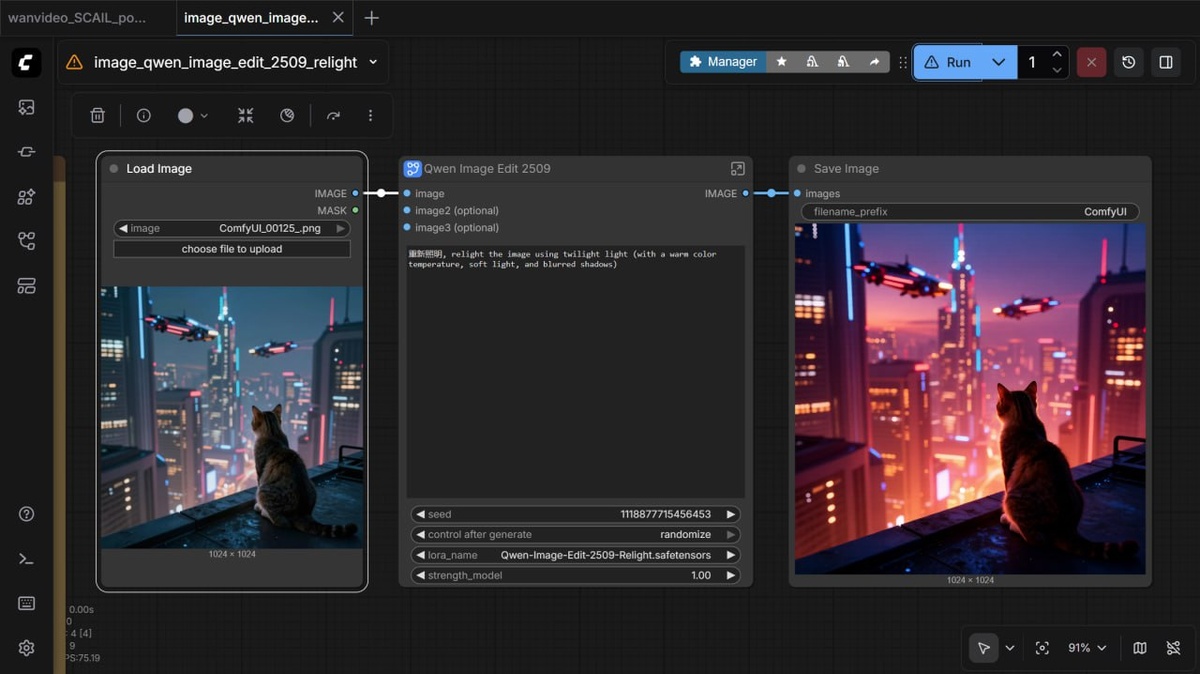Click the node info icon

(x=144, y=116)
